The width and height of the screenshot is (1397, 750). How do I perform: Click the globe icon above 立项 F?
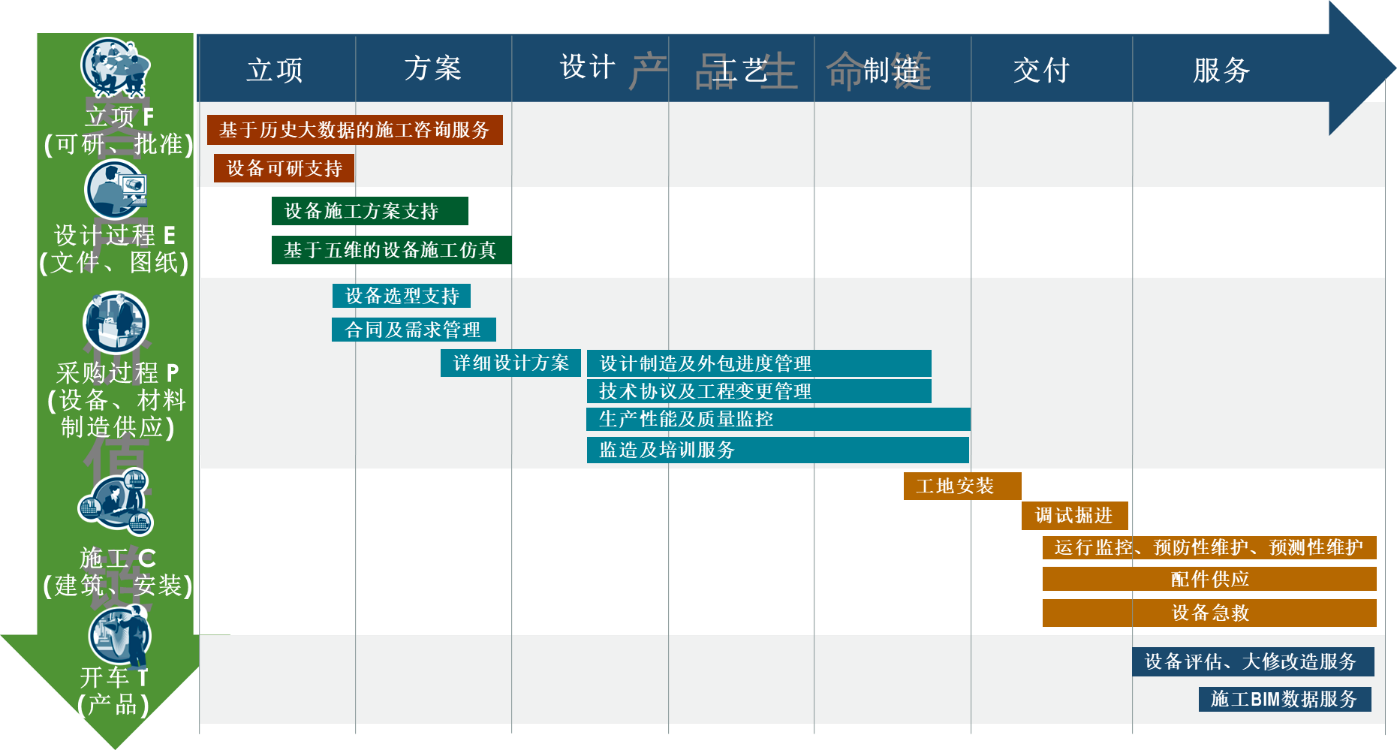(116, 68)
